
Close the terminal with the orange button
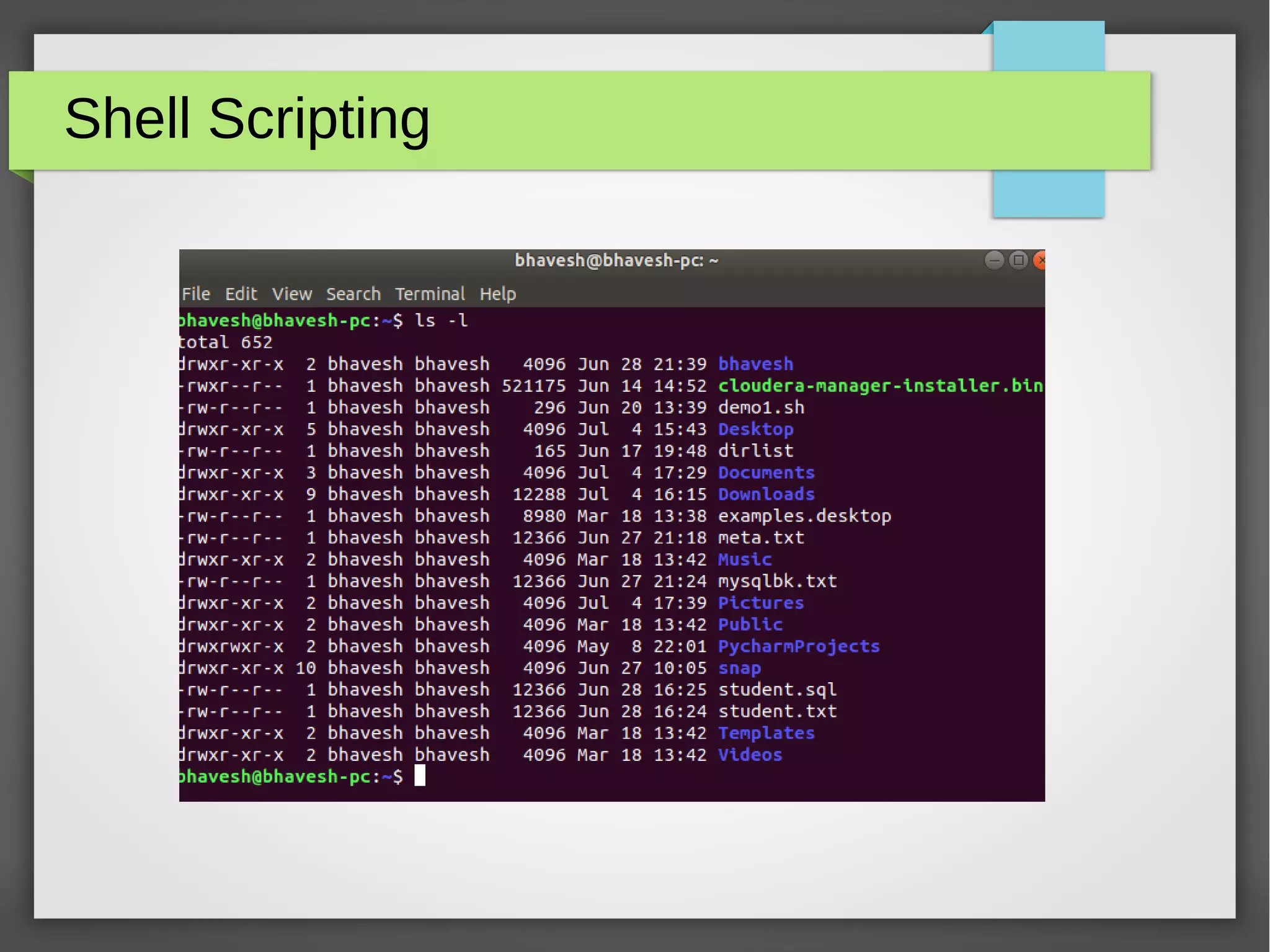pos(1040,260)
